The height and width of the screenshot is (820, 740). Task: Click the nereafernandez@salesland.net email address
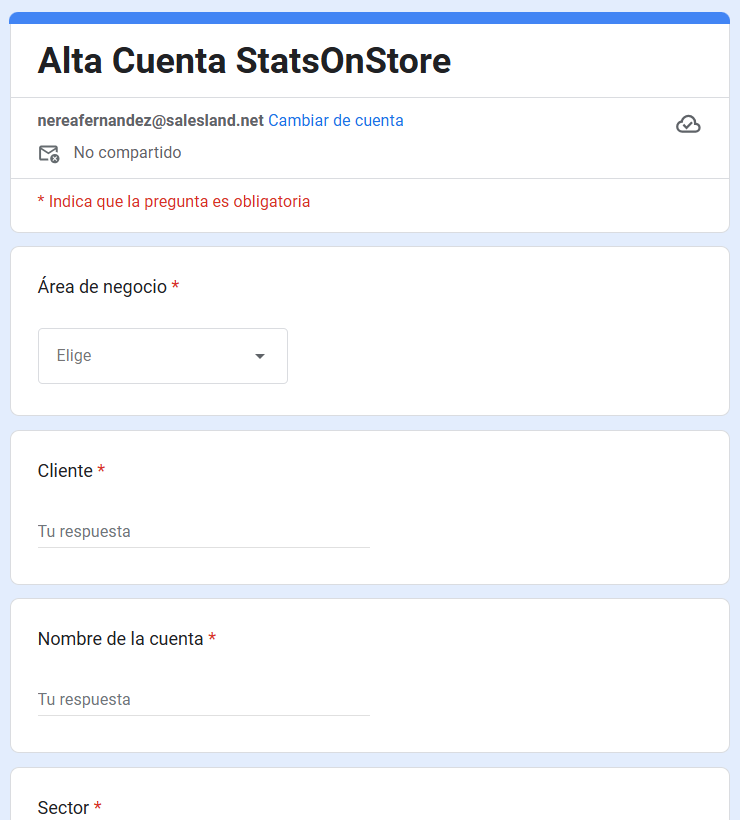pyautogui.click(x=150, y=120)
